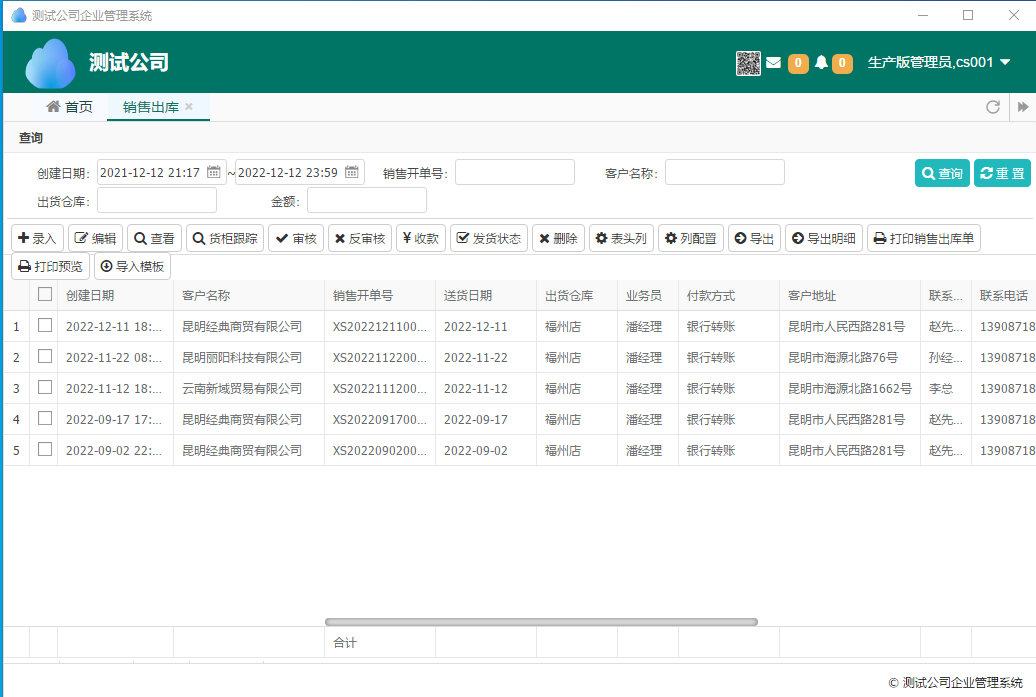The width and height of the screenshot is (1036, 697).
Task: Click the 收款 payment button
Action: point(421,238)
